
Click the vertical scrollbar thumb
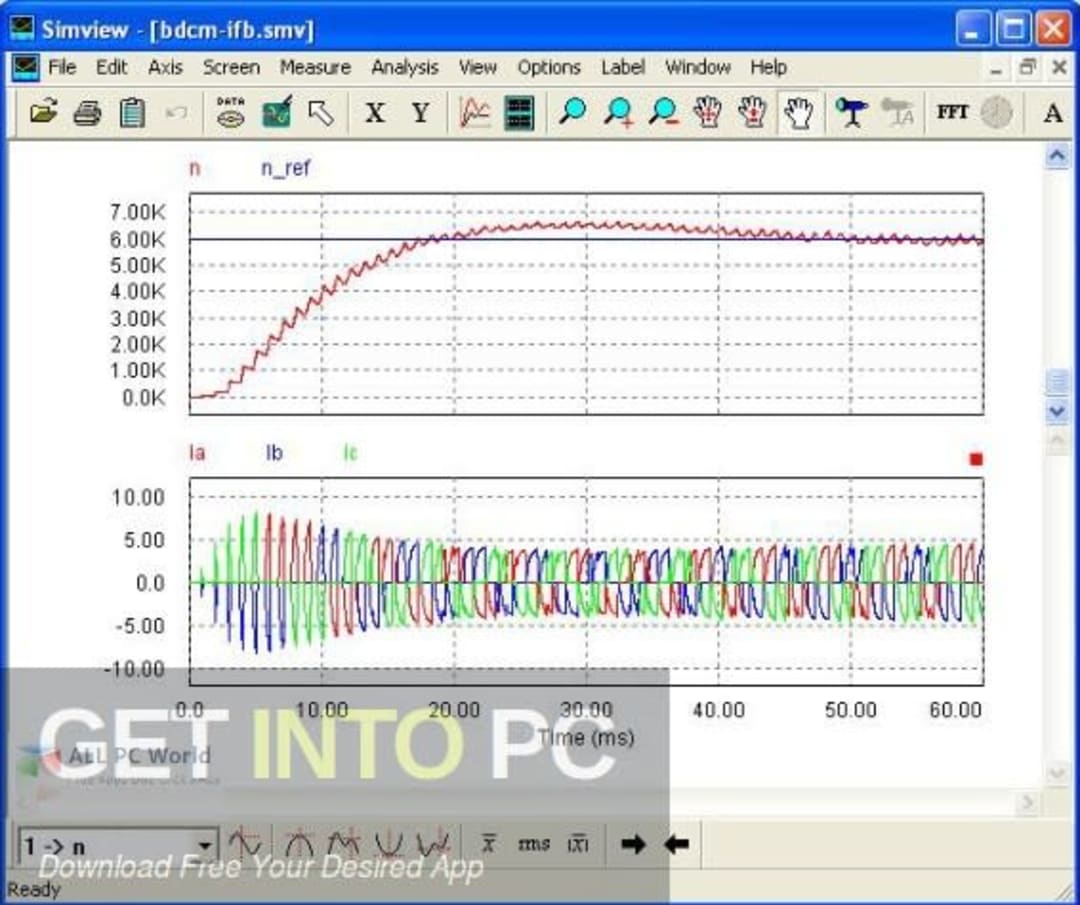click(x=1057, y=382)
